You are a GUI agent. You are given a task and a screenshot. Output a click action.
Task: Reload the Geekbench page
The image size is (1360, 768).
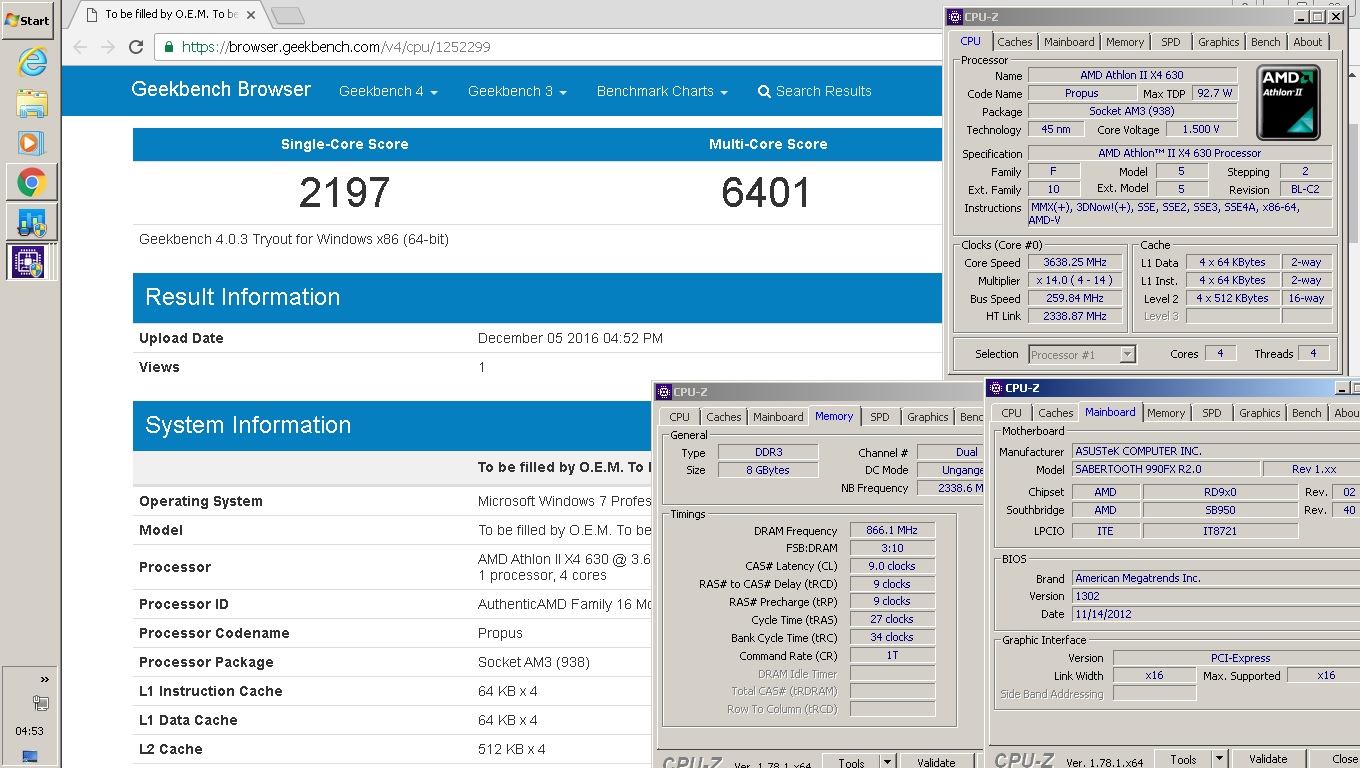(136, 47)
